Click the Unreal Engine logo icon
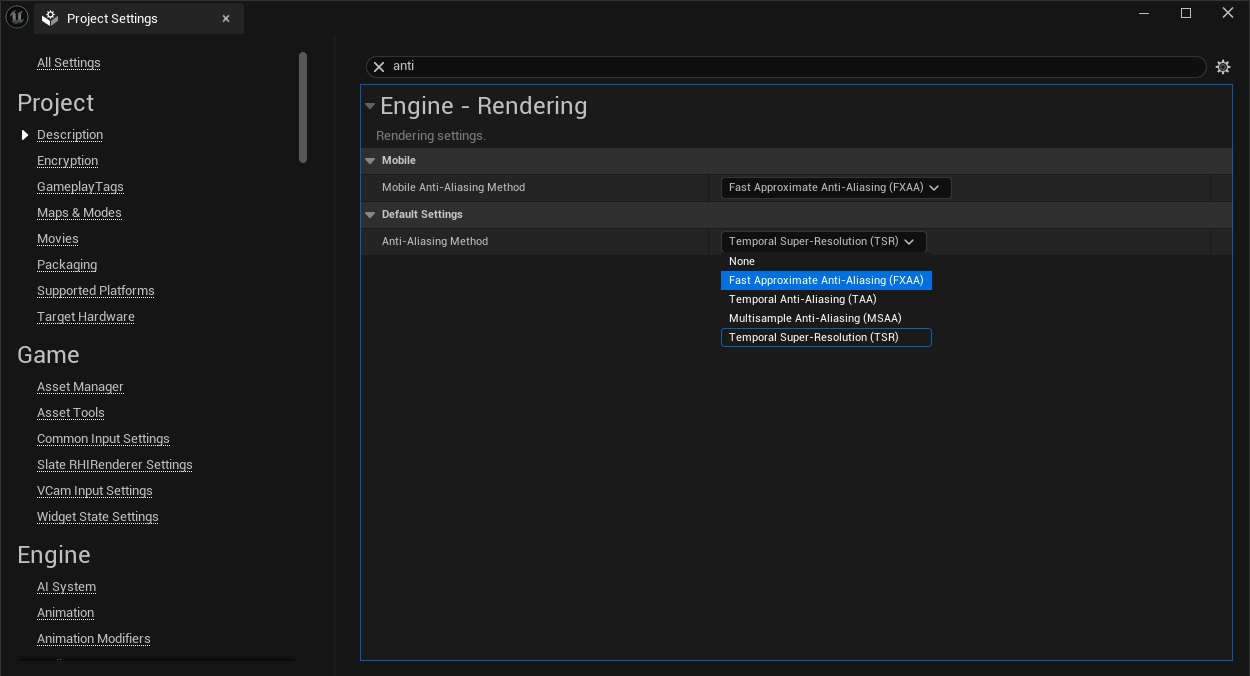The image size is (1250, 676). click(x=17, y=18)
